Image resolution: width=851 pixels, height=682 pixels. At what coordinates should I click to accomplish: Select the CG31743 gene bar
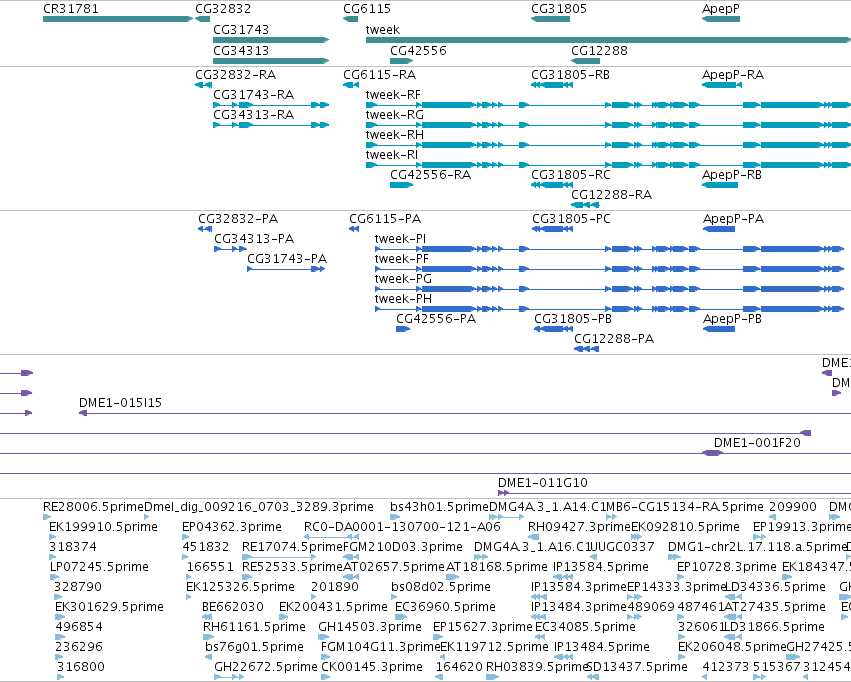(x=271, y=40)
